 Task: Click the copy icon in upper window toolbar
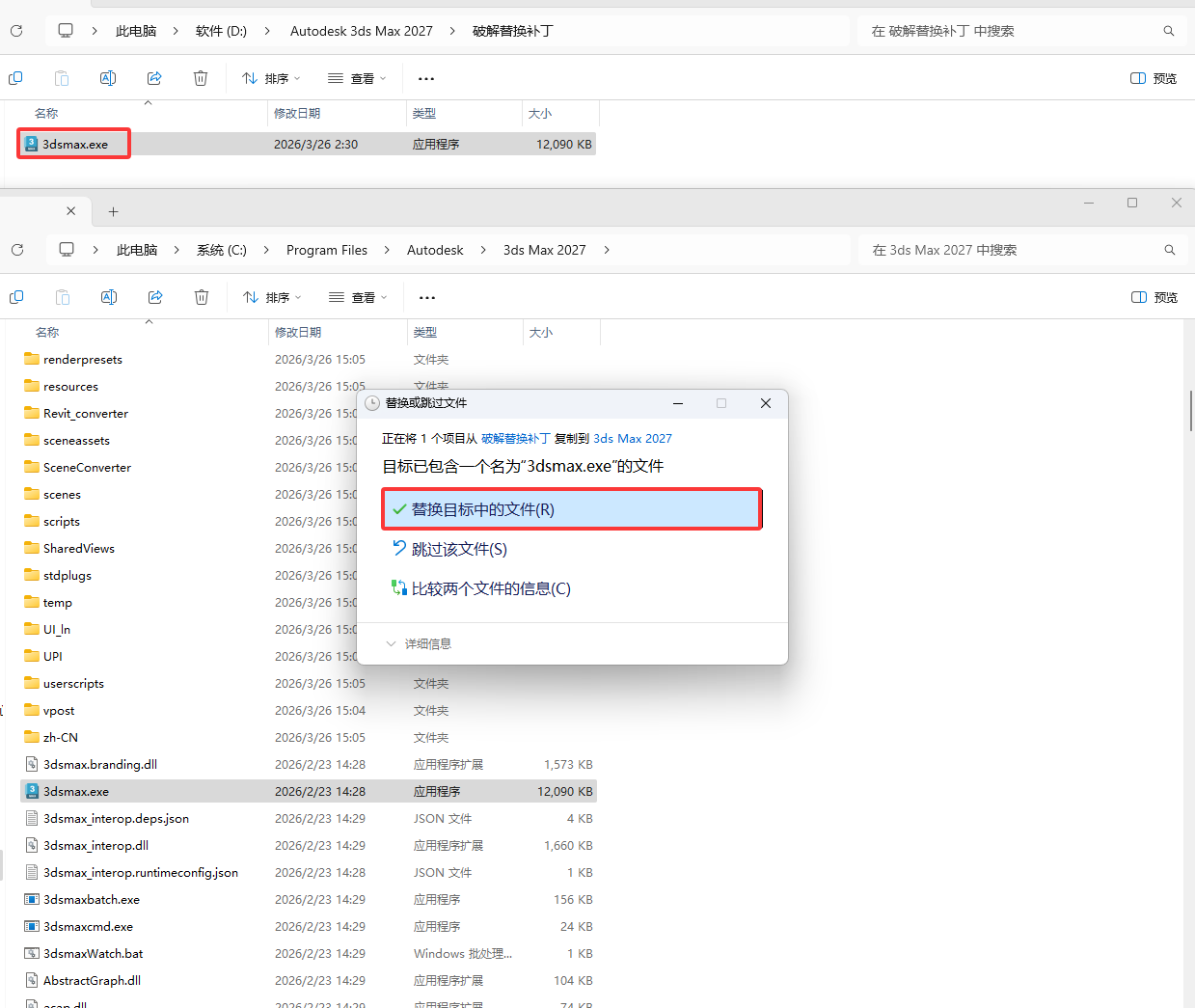click(15, 78)
